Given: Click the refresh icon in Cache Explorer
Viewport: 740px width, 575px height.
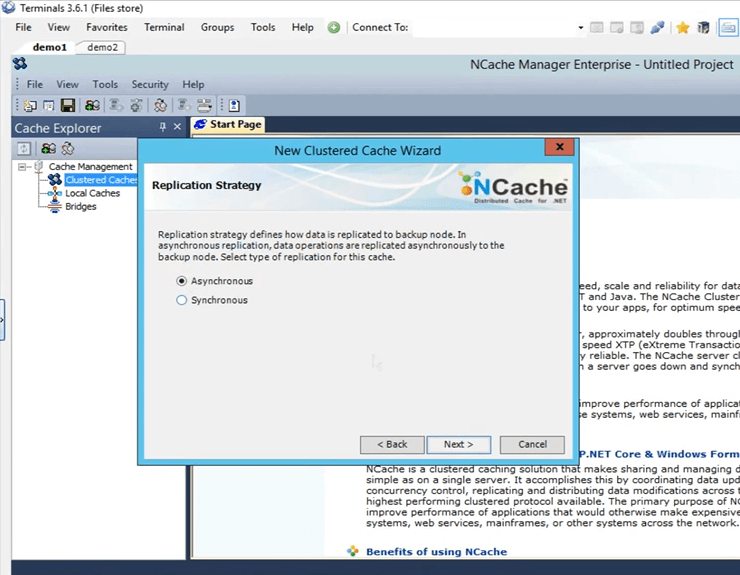Looking at the screenshot, I should (x=24, y=149).
